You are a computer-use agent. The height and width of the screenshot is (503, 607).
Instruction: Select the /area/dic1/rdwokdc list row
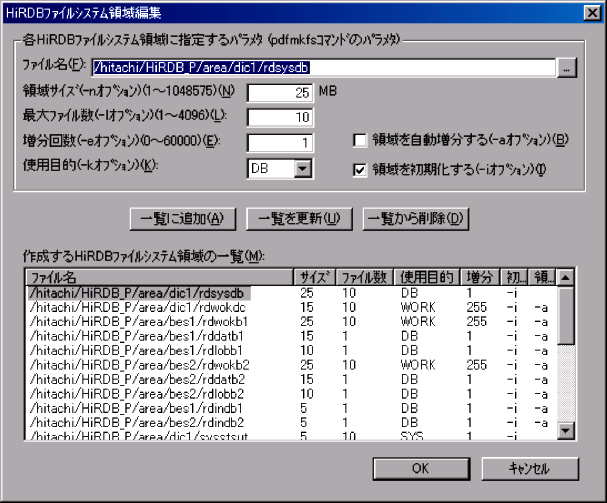[x=292, y=307]
